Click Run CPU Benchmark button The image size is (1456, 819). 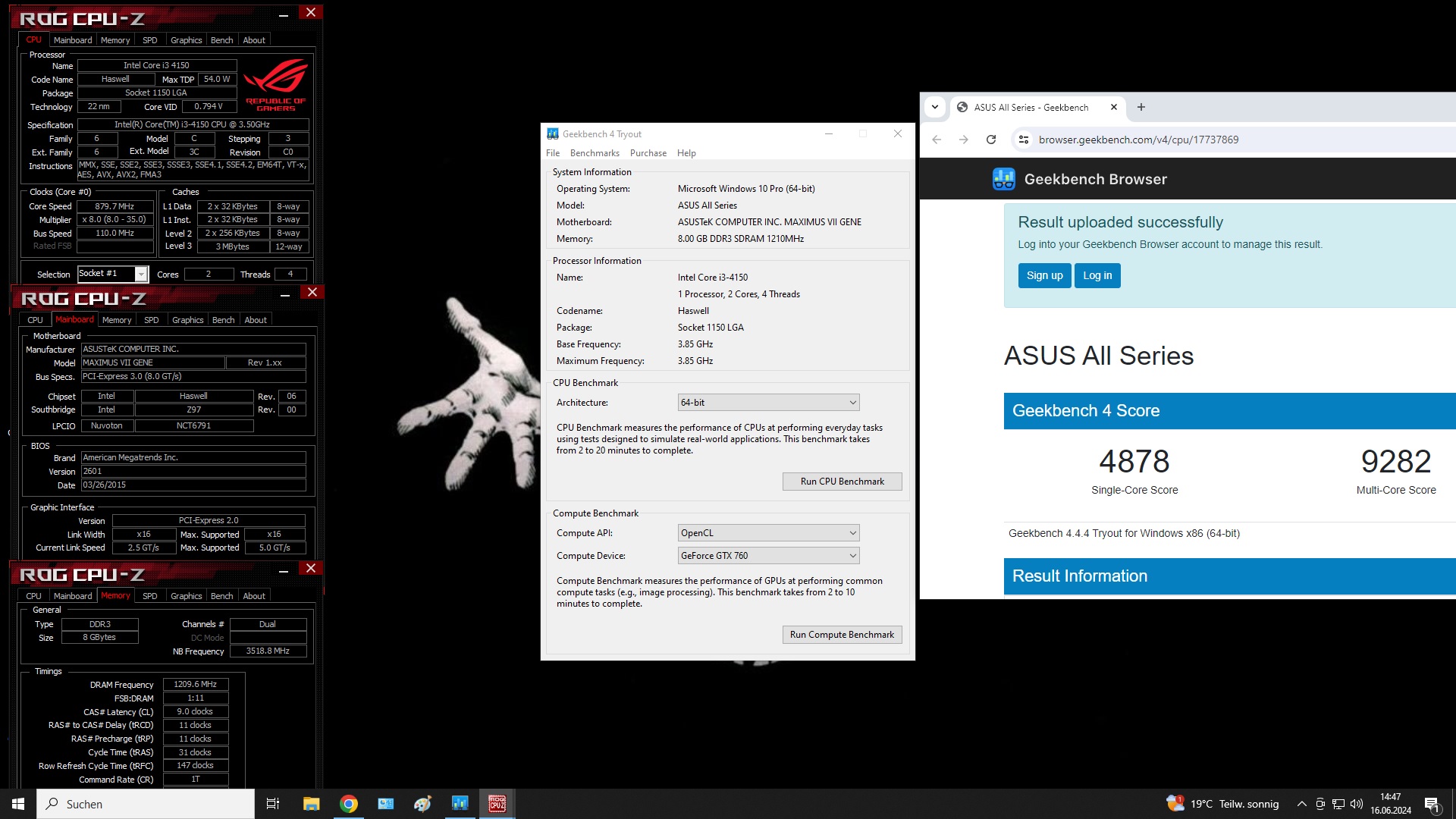click(x=842, y=482)
